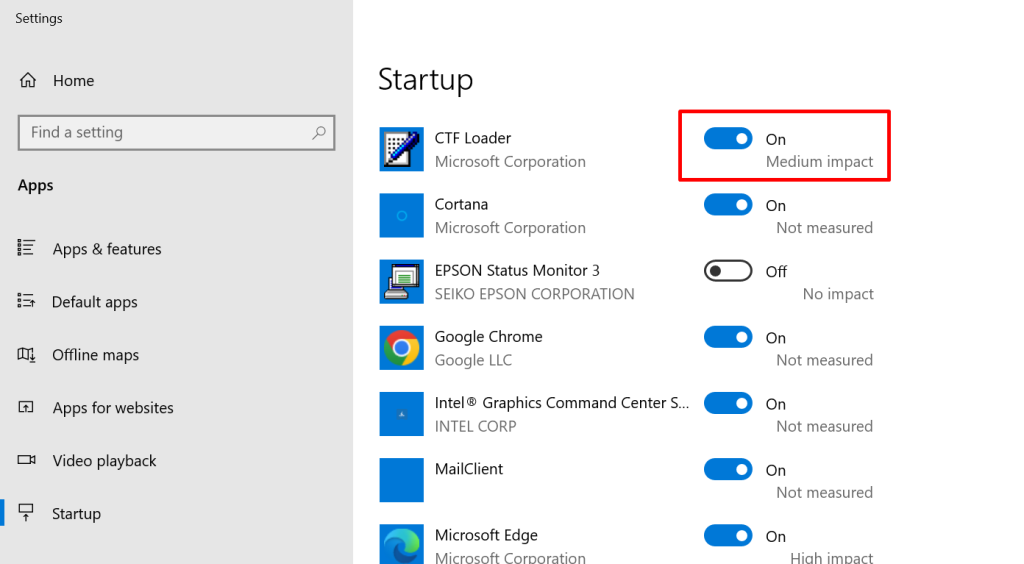
Task: Click the MailClient app icon
Action: point(402,480)
